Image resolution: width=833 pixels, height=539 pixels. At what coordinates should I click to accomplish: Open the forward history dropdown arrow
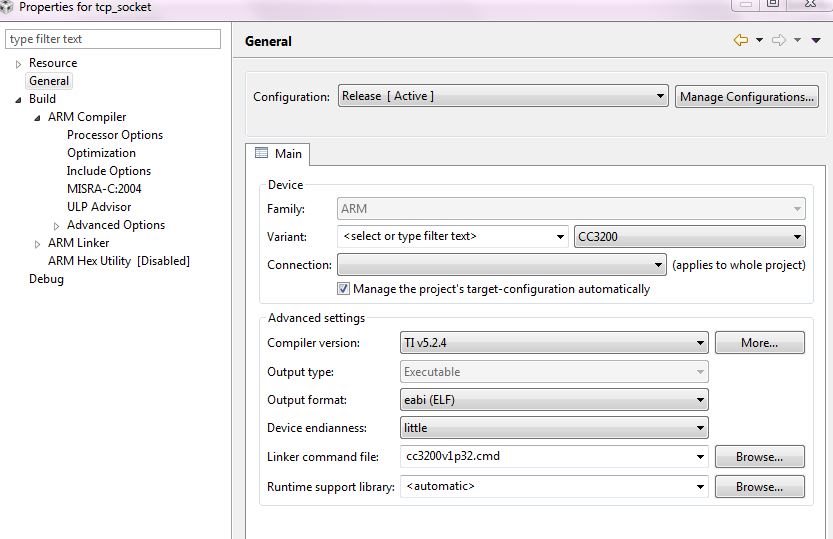coord(797,40)
